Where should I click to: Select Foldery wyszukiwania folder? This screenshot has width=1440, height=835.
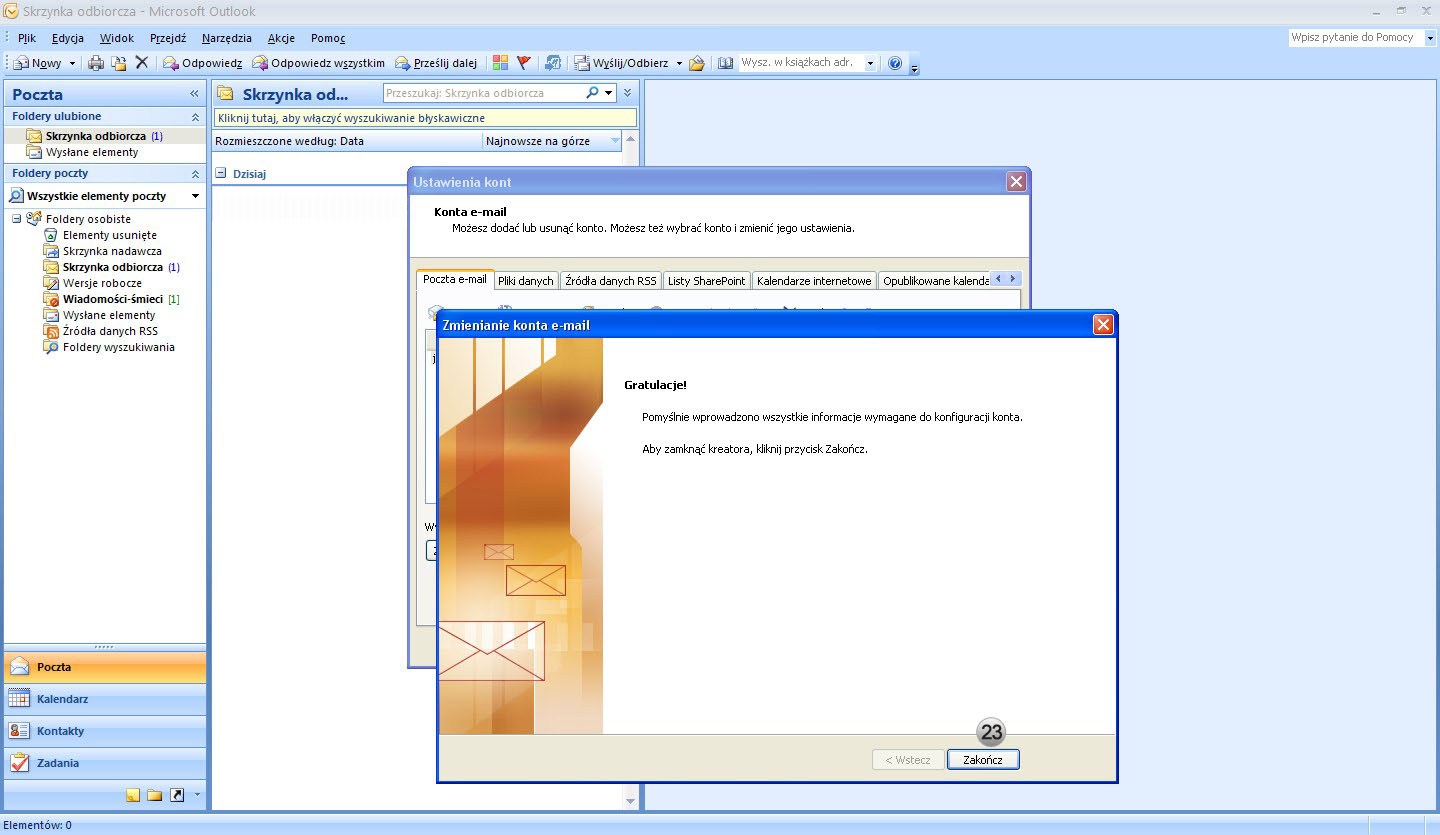point(118,347)
